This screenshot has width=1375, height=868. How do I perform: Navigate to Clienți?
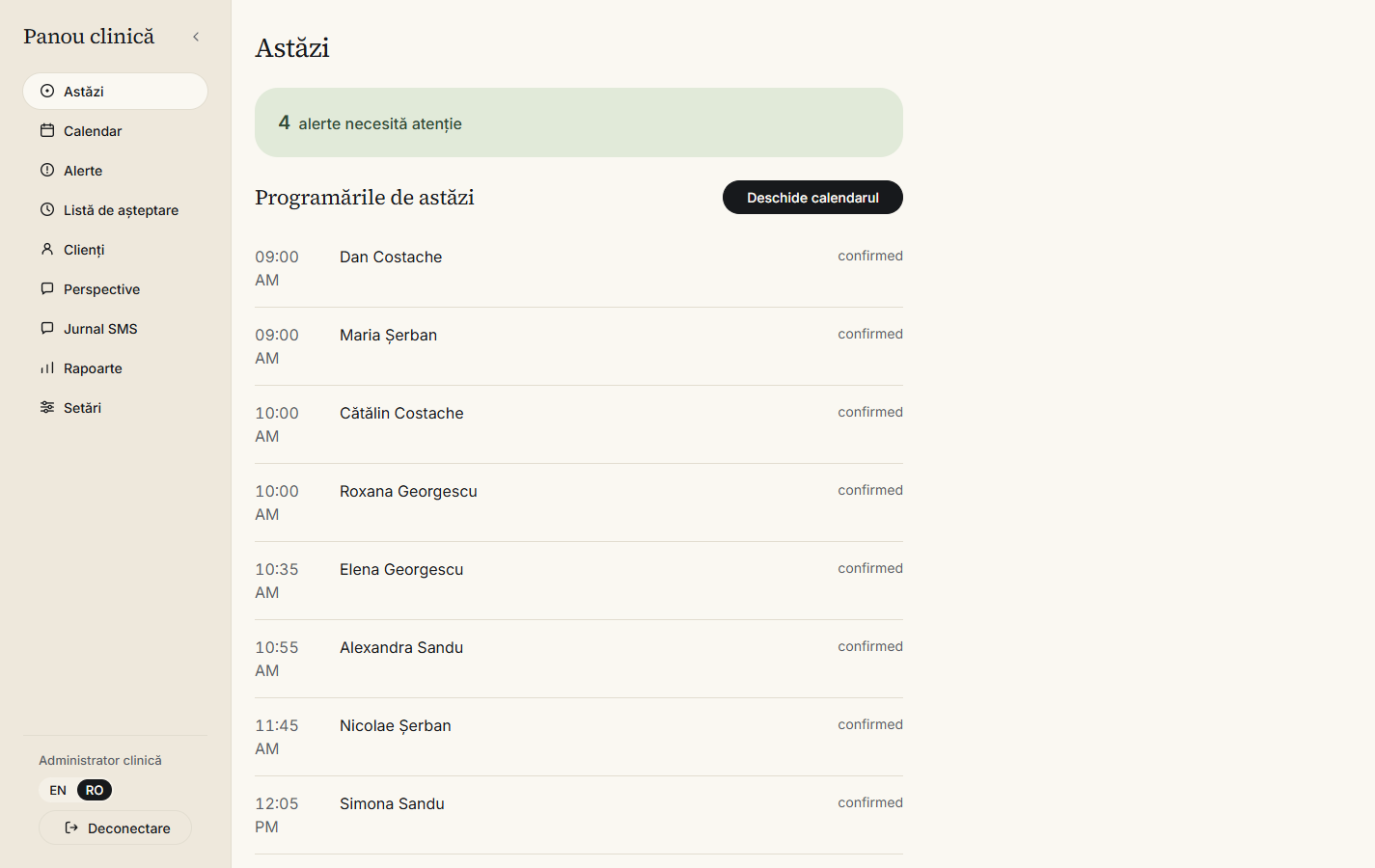coord(115,250)
